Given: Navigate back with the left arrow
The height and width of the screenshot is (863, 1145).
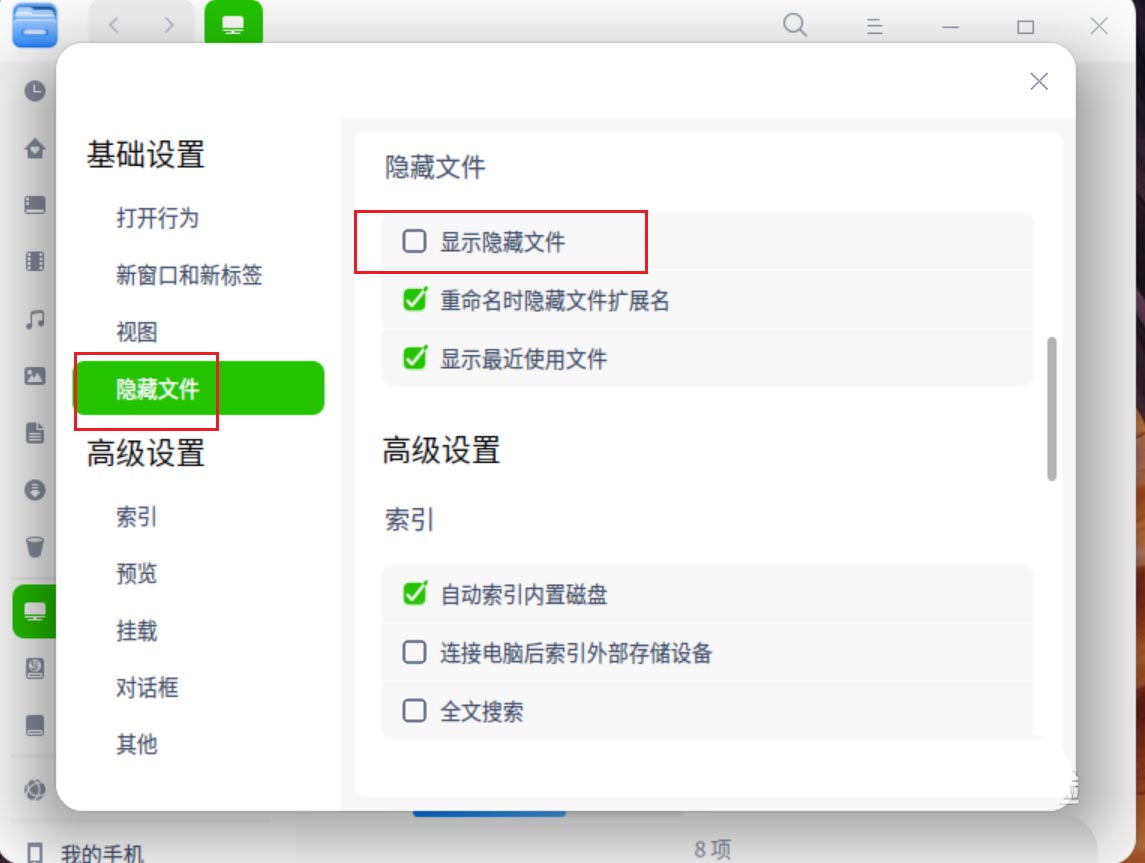Looking at the screenshot, I should pyautogui.click(x=114, y=26).
